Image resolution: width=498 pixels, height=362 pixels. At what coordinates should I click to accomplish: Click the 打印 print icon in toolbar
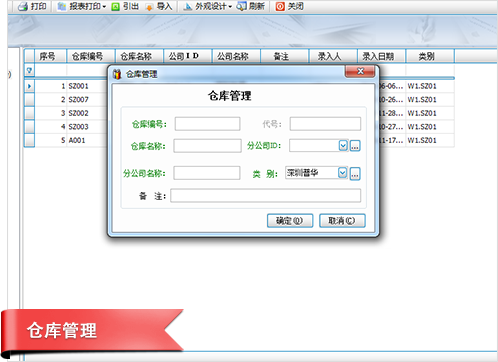click(23, 6)
